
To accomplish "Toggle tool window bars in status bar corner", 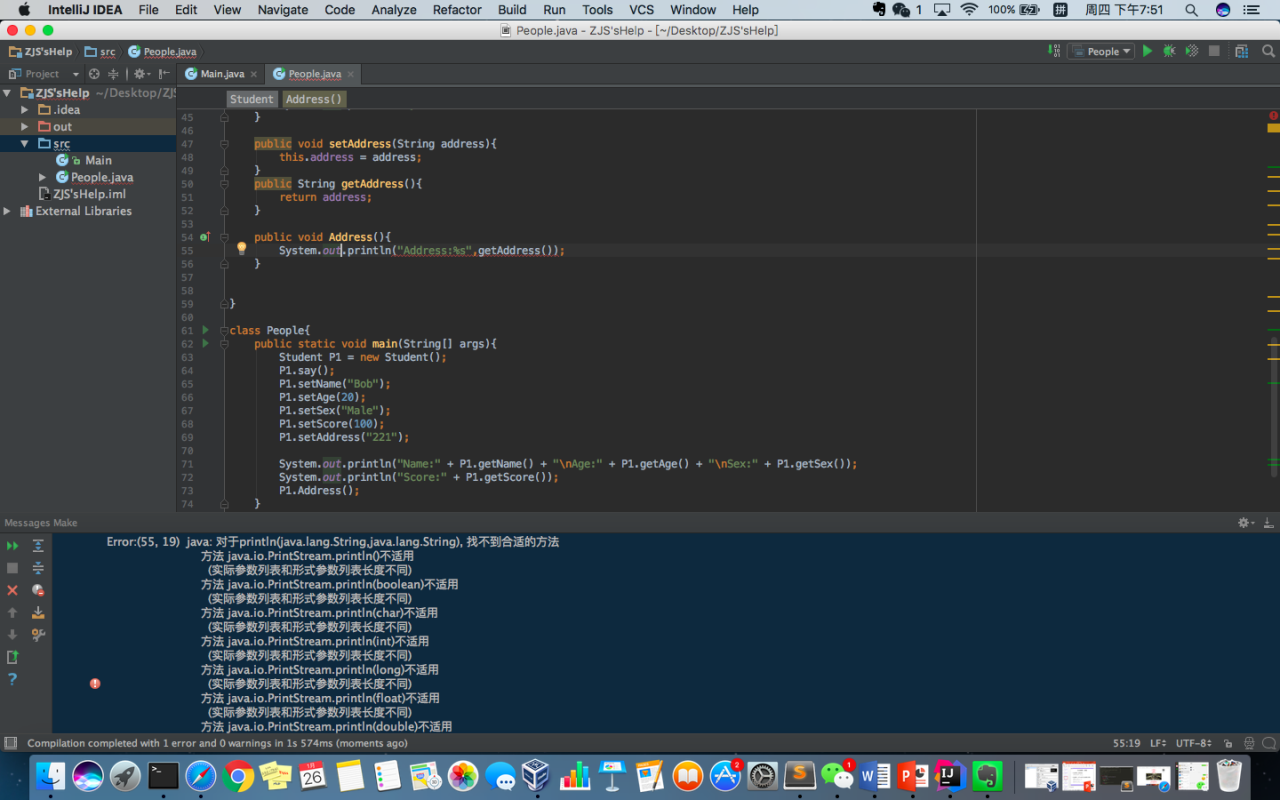I will (x=10, y=743).
